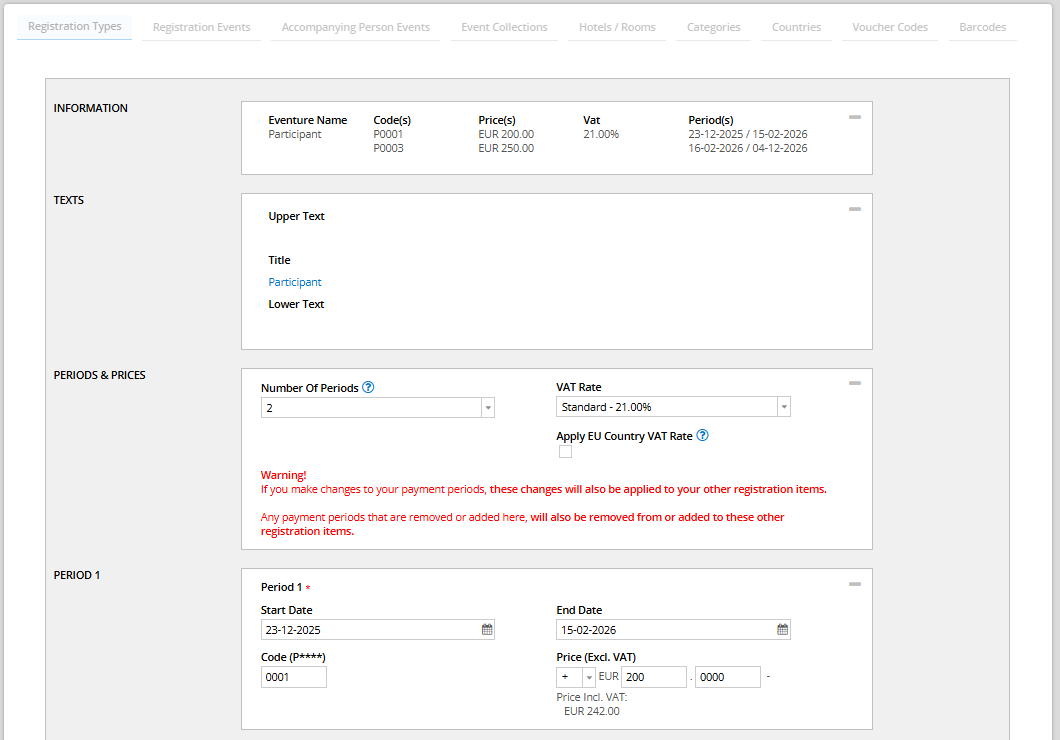Viewport: 1060px width, 740px height.
Task: Collapse the Information panel
Action: [x=855, y=117]
